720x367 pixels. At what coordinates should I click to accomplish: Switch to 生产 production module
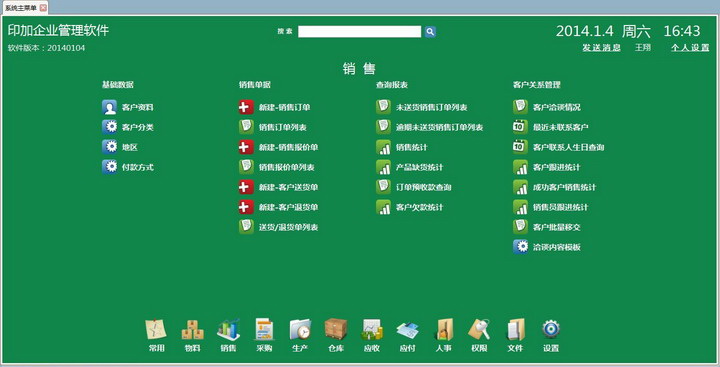coord(300,335)
